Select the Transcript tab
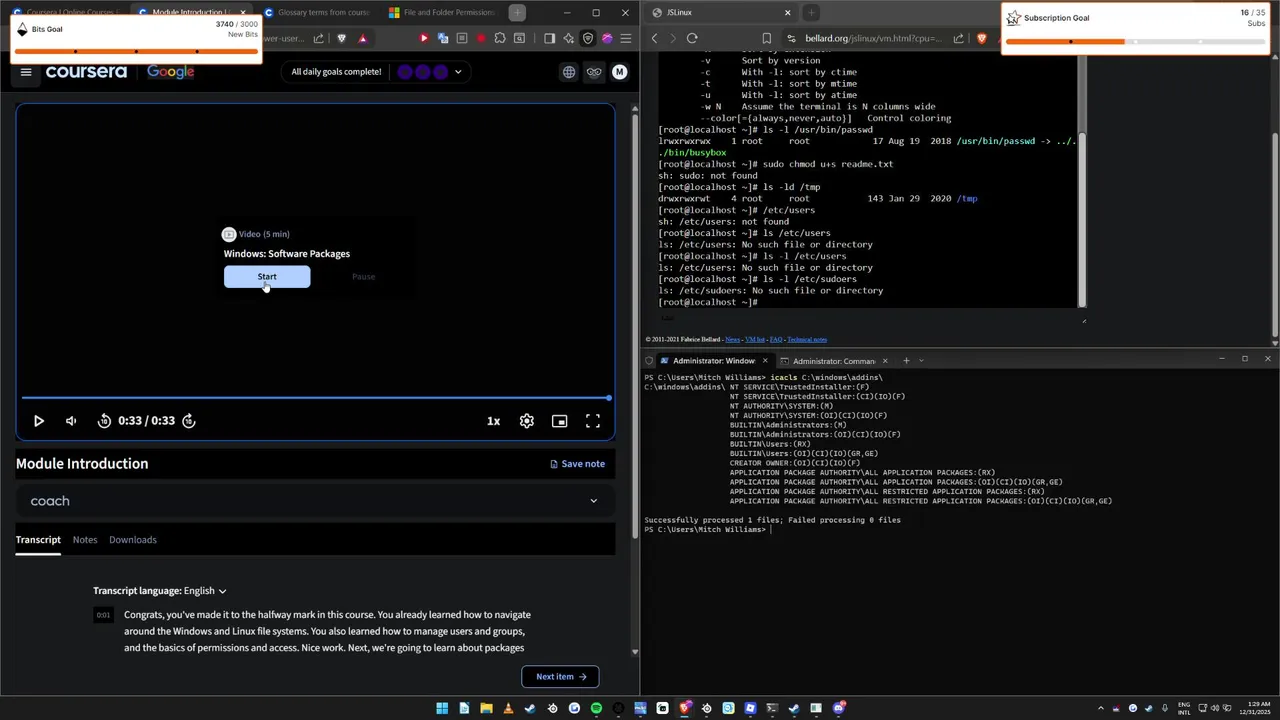The width and height of the screenshot is (1280, 720). pos(38,540)
